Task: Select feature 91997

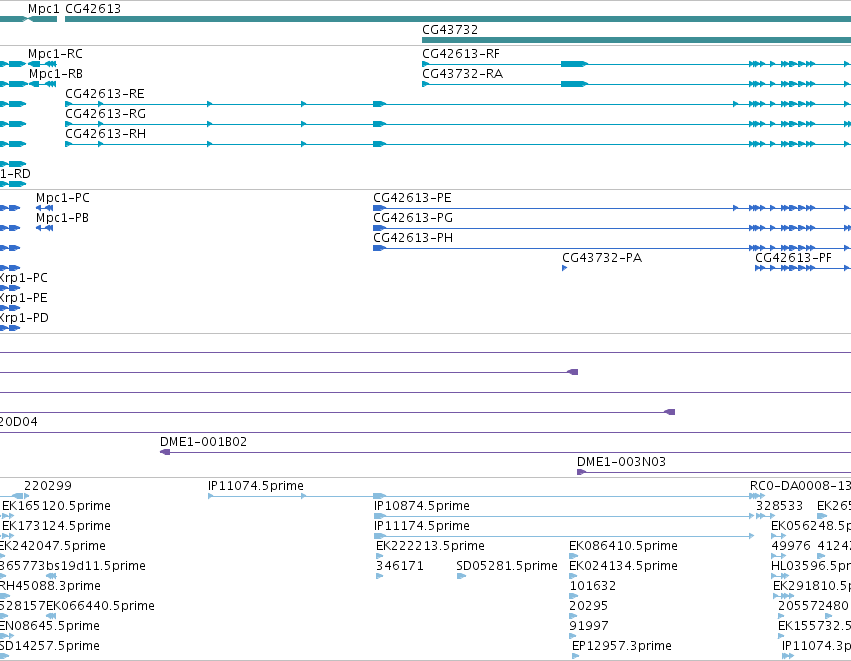Action: click(588, 626)
